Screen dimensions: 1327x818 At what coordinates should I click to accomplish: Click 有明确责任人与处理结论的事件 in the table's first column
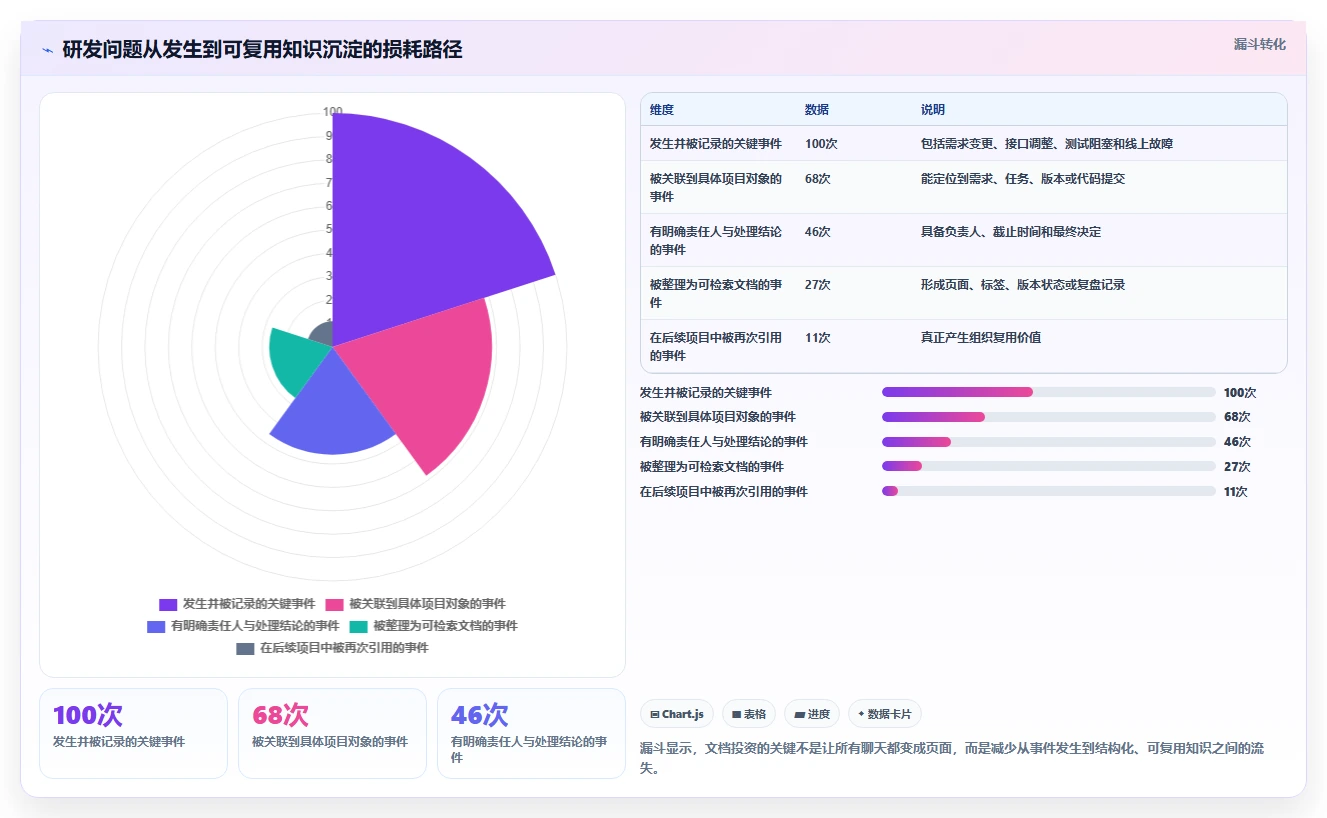coord(716,241)
